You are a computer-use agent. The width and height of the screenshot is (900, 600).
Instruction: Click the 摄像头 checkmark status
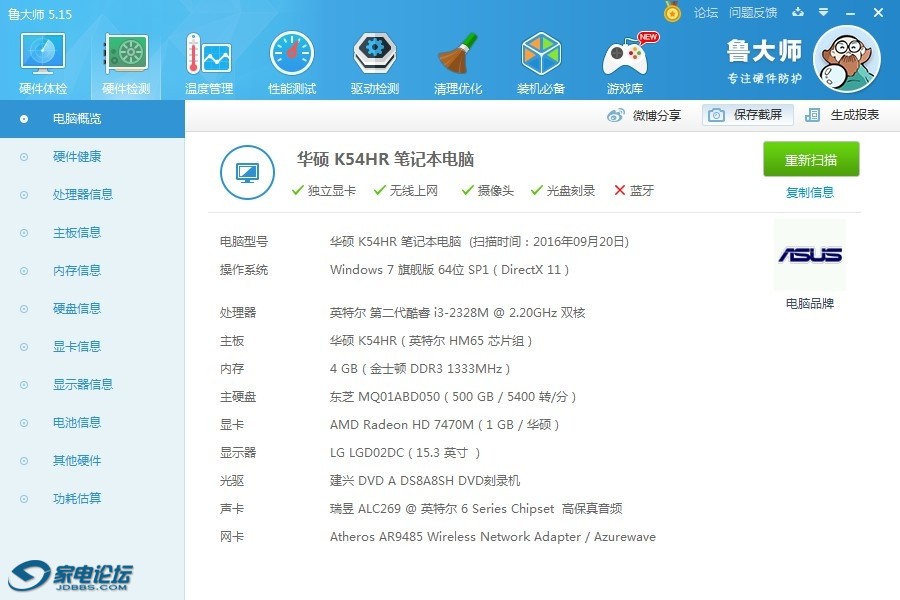click(x=488, y=191)
